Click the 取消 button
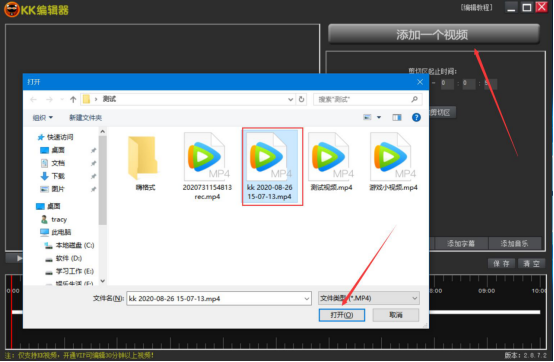 pos(396,315)
